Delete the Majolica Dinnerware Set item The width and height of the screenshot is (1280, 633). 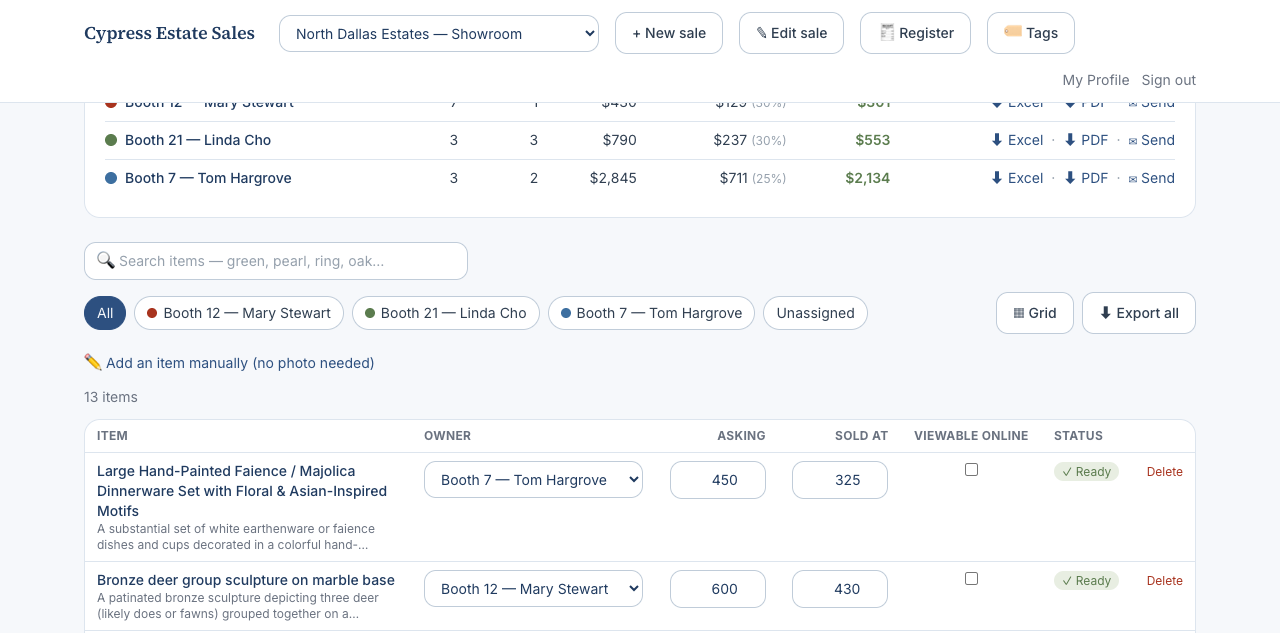pos(1164,472)
